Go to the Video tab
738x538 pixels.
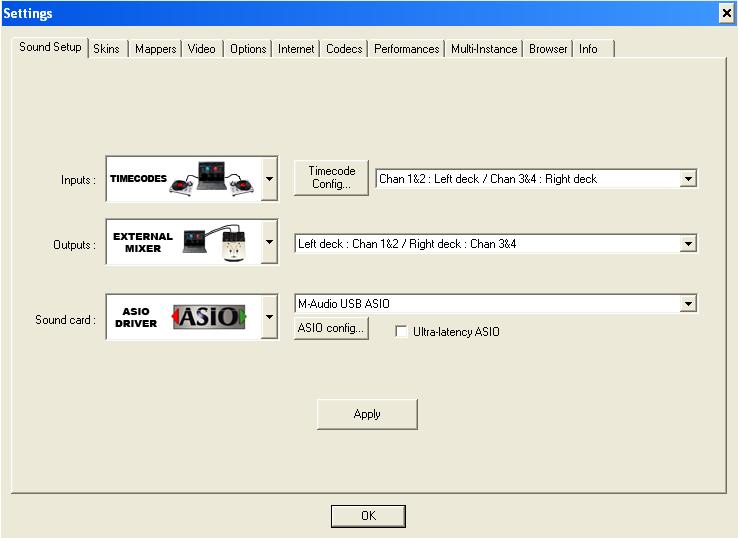click(201, 49)
